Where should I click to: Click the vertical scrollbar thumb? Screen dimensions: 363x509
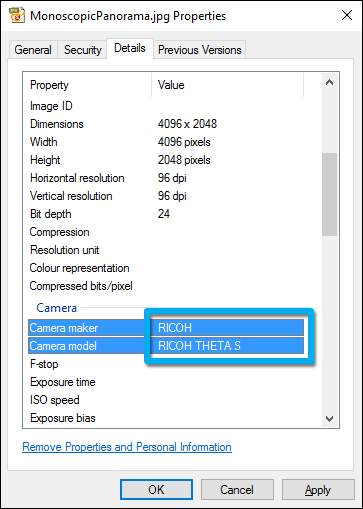pos(329,194)
